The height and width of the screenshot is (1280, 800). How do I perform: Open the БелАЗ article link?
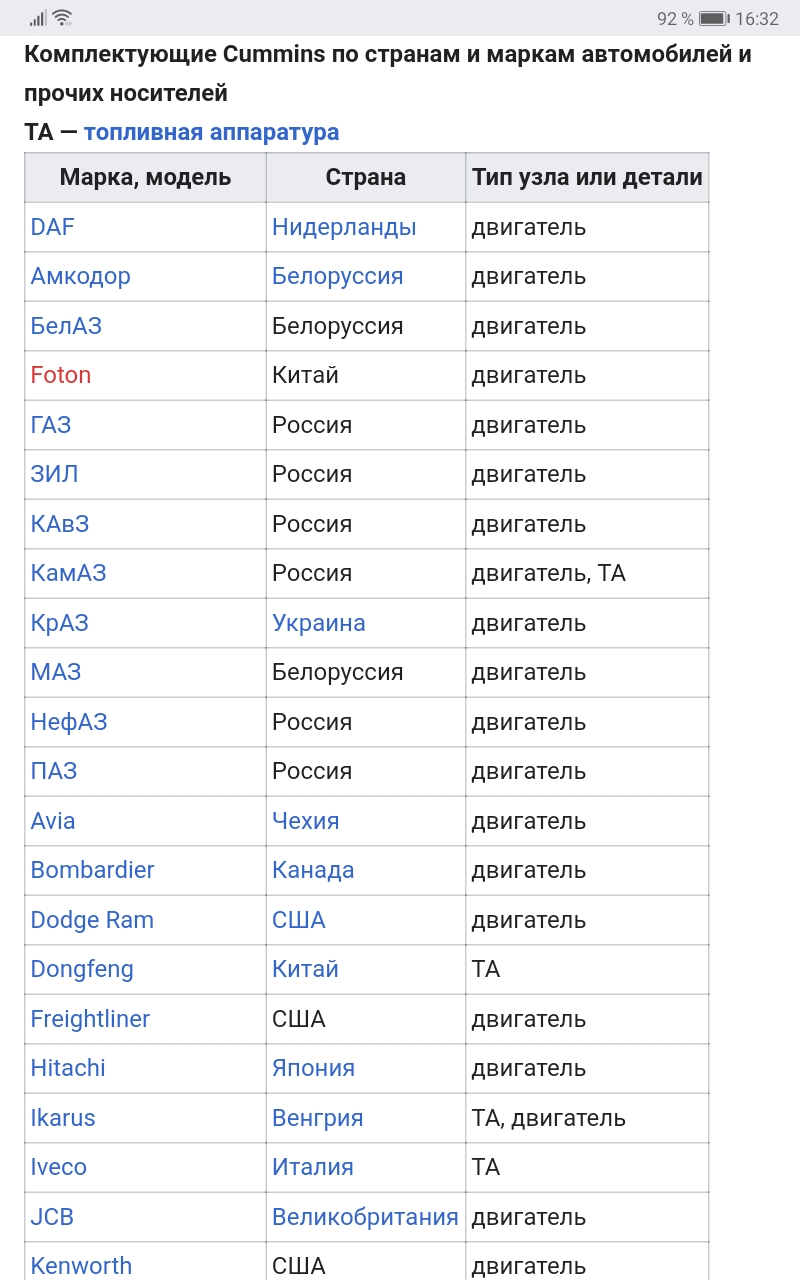(66, 326)
